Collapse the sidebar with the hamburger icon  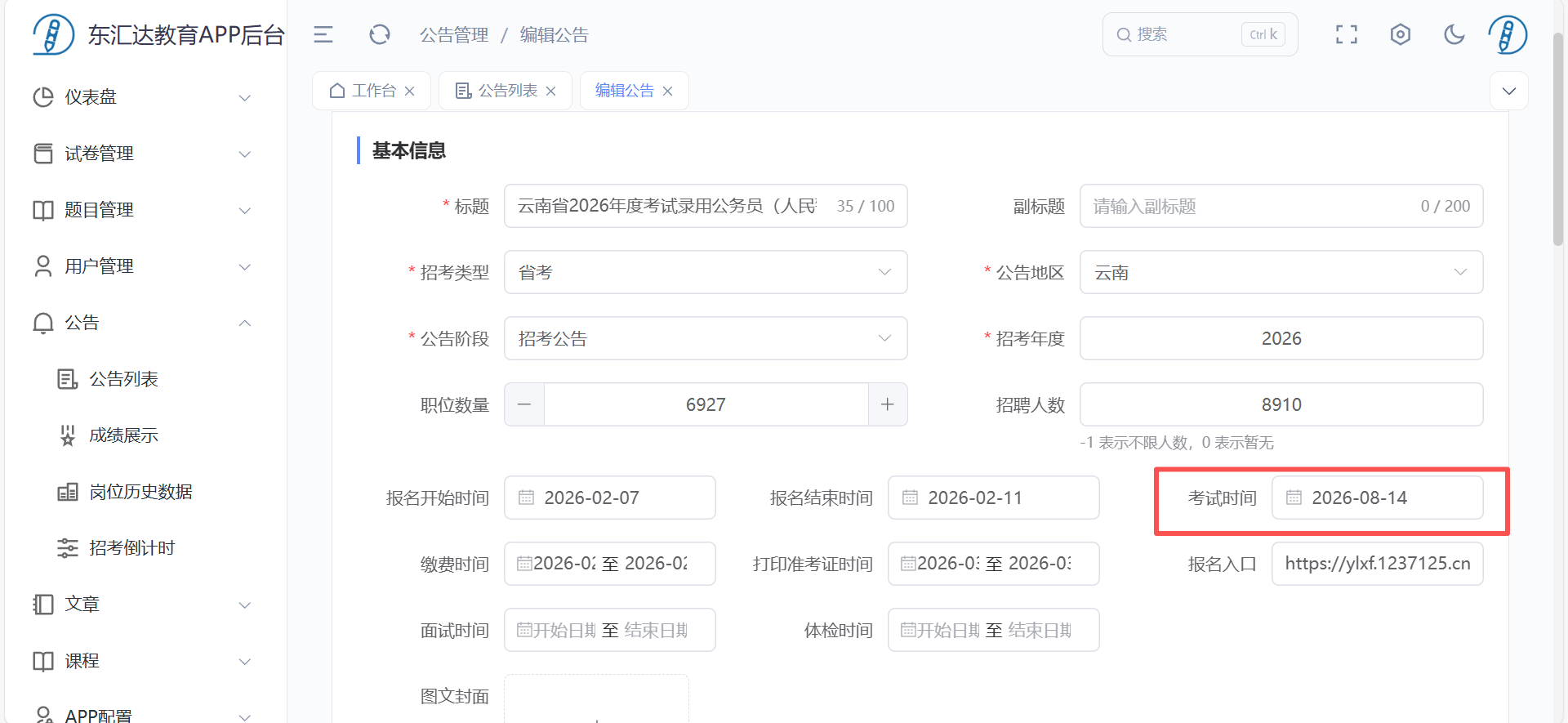[x=323, y=34]
